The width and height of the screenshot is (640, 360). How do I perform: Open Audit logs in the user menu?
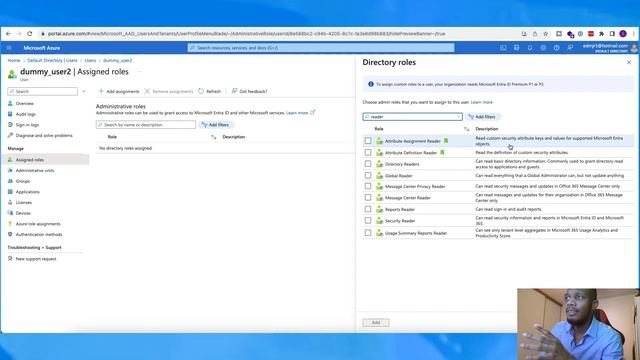click(25, 114)
